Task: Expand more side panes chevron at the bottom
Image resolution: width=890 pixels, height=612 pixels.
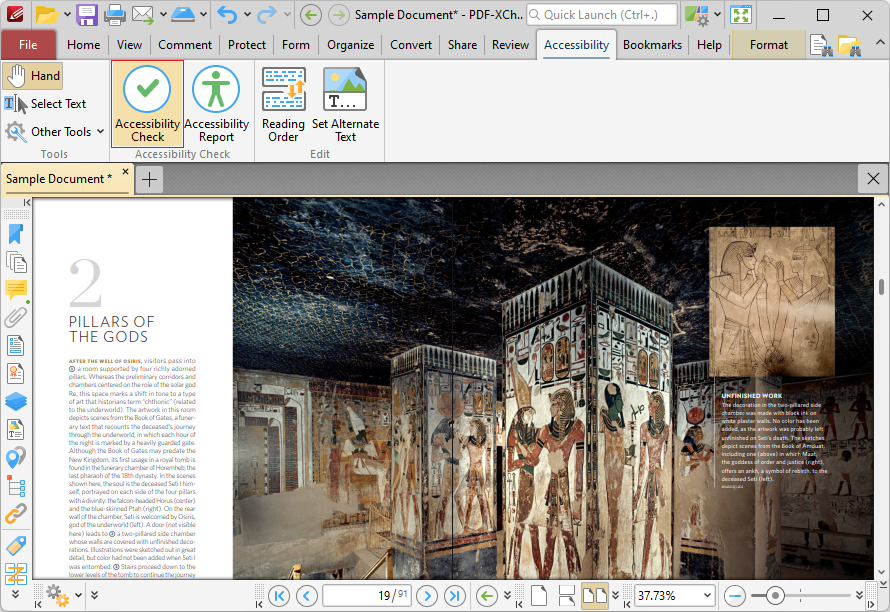Action: [x=15, y=594]
